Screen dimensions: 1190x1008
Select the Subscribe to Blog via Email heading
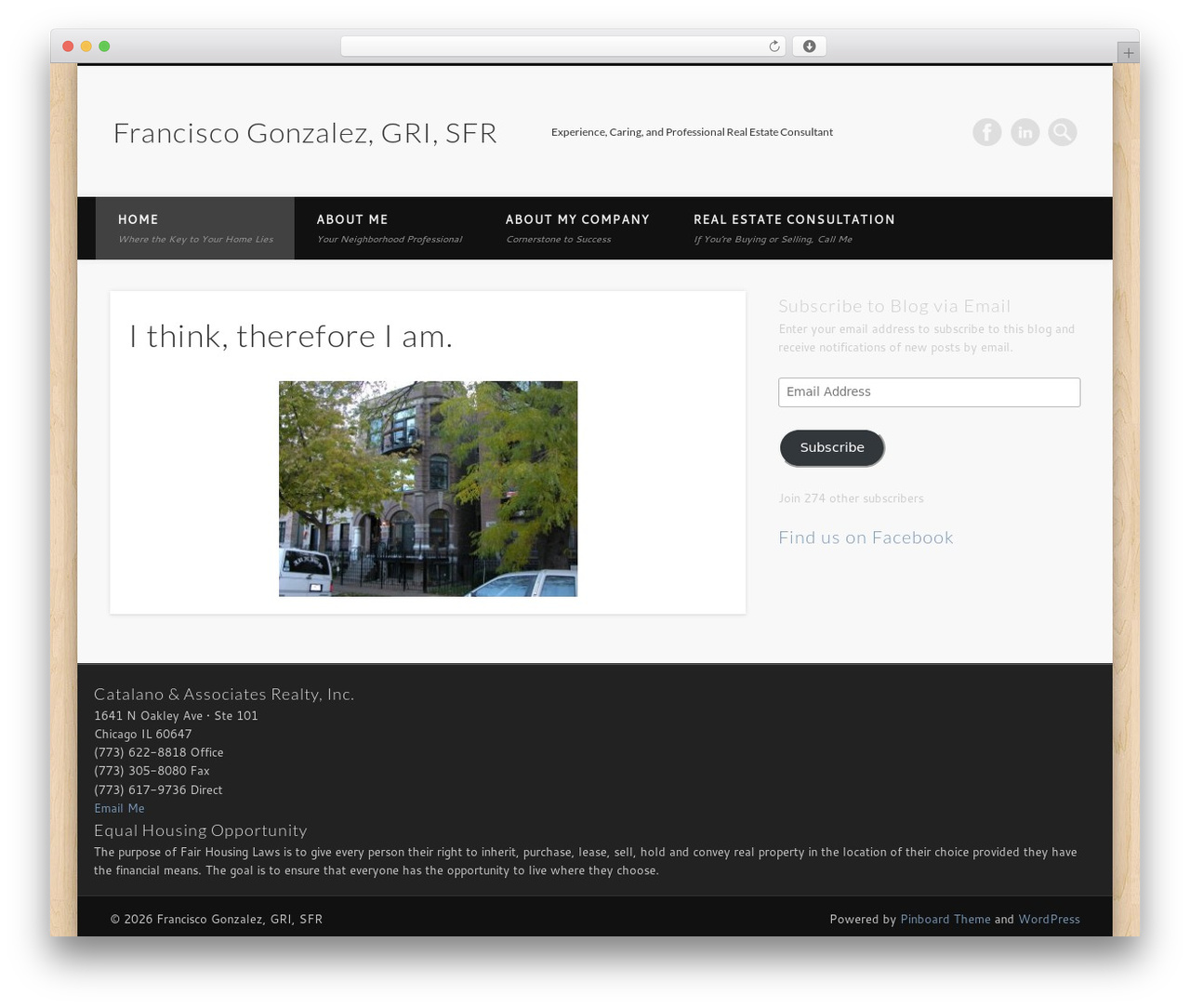(x=894, y=306)
